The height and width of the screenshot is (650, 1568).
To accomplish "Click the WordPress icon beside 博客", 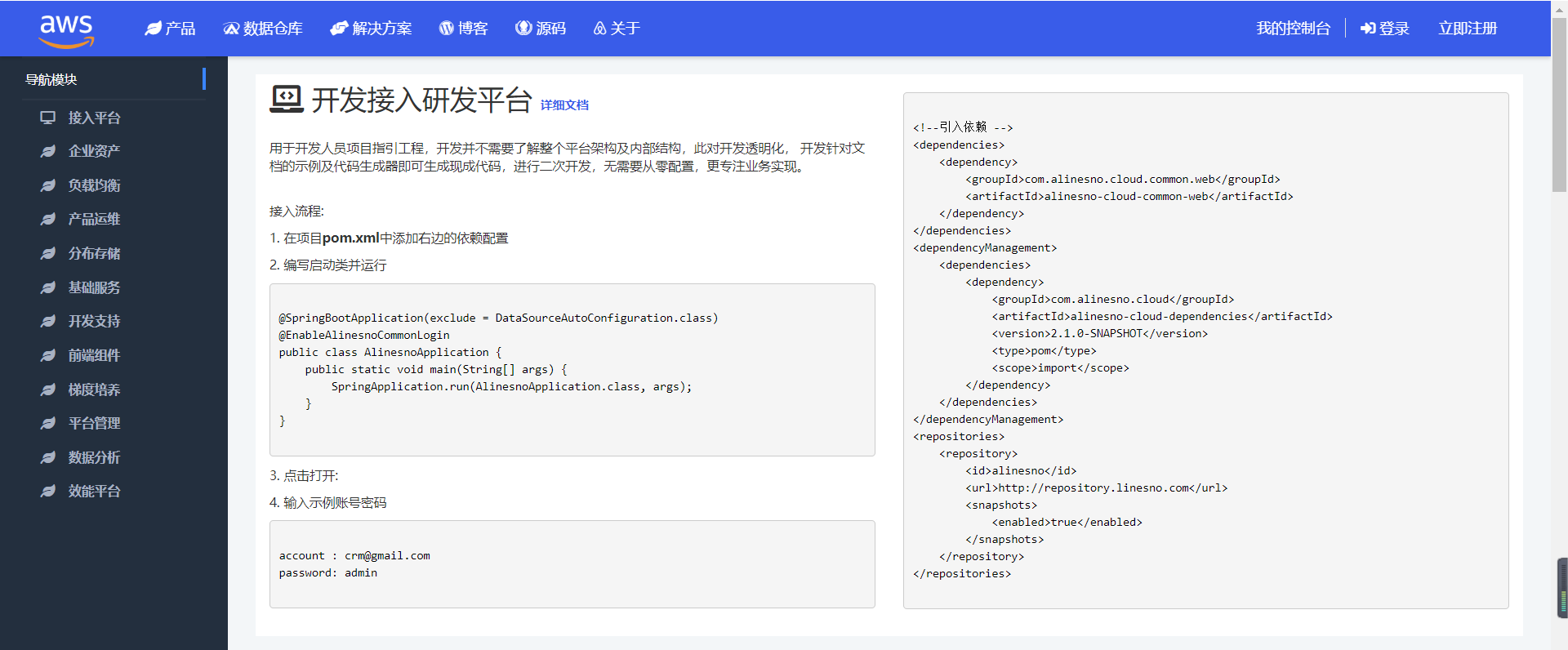I will pos(446,29).
